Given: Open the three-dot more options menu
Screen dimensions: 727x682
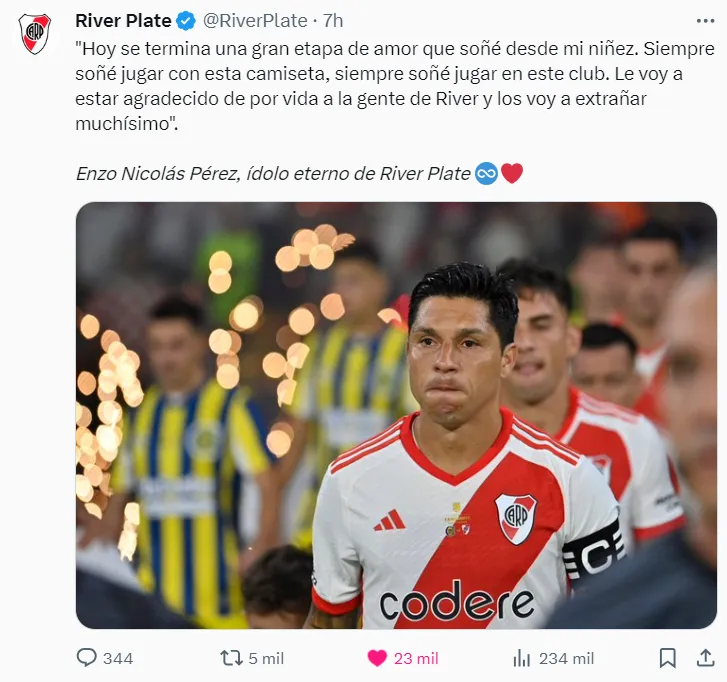Looking at the screenshot, I should pyautogui.click(x=705, y=21).
